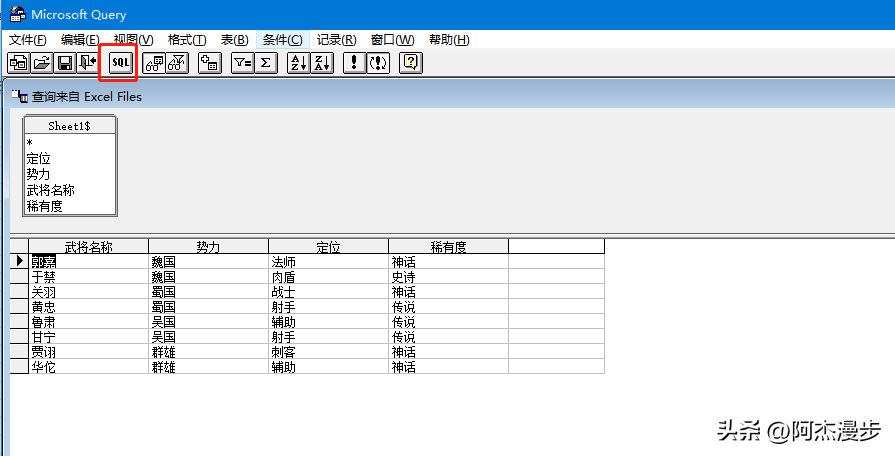Click the Microsoft Query title bar app icon

(x=18, y=14)
